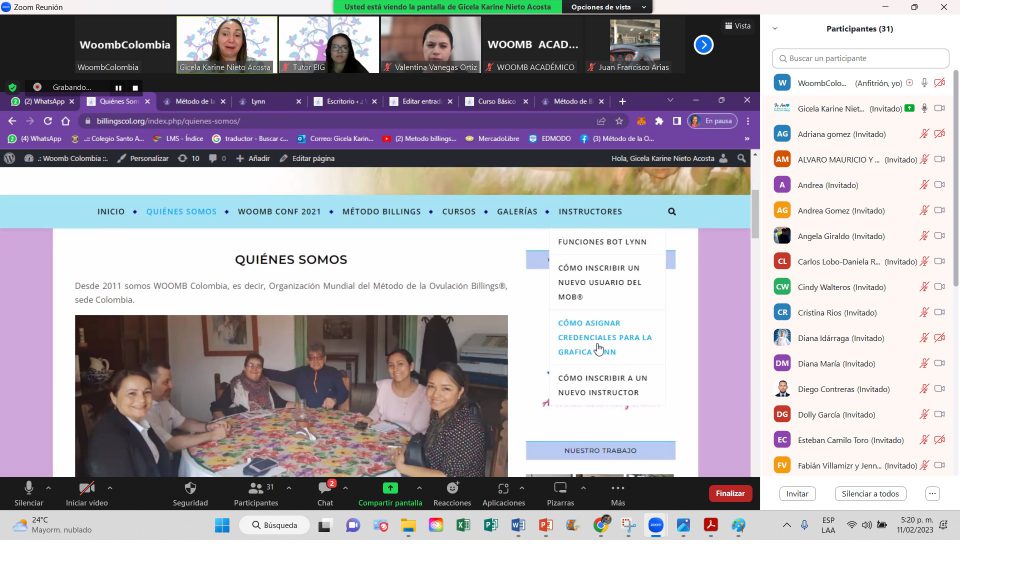
Task: Toggle Gicela Karine Niet microphone icon
Action: pyautogui.click(x=924, y=108)
